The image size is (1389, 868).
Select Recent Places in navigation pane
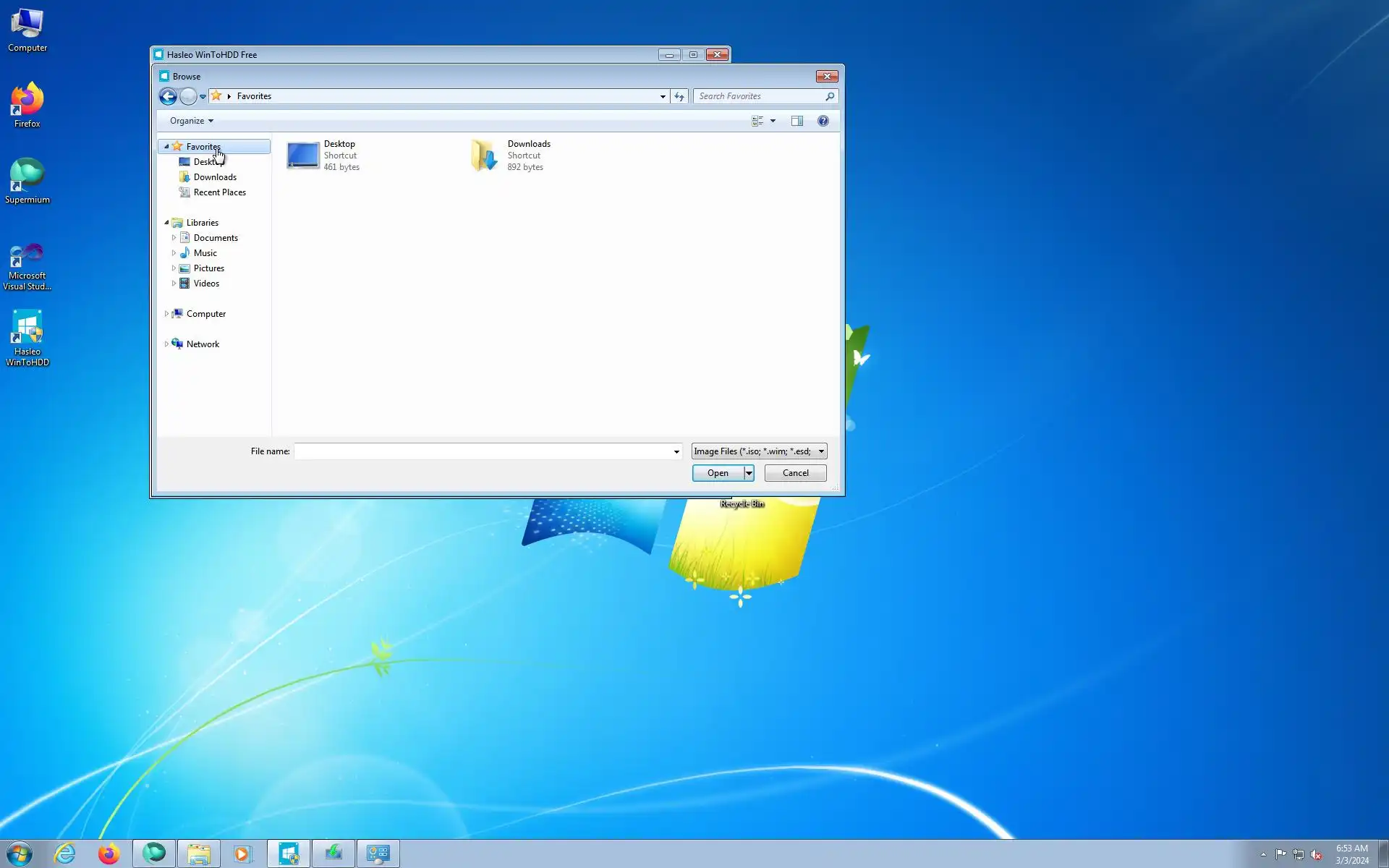219,192
